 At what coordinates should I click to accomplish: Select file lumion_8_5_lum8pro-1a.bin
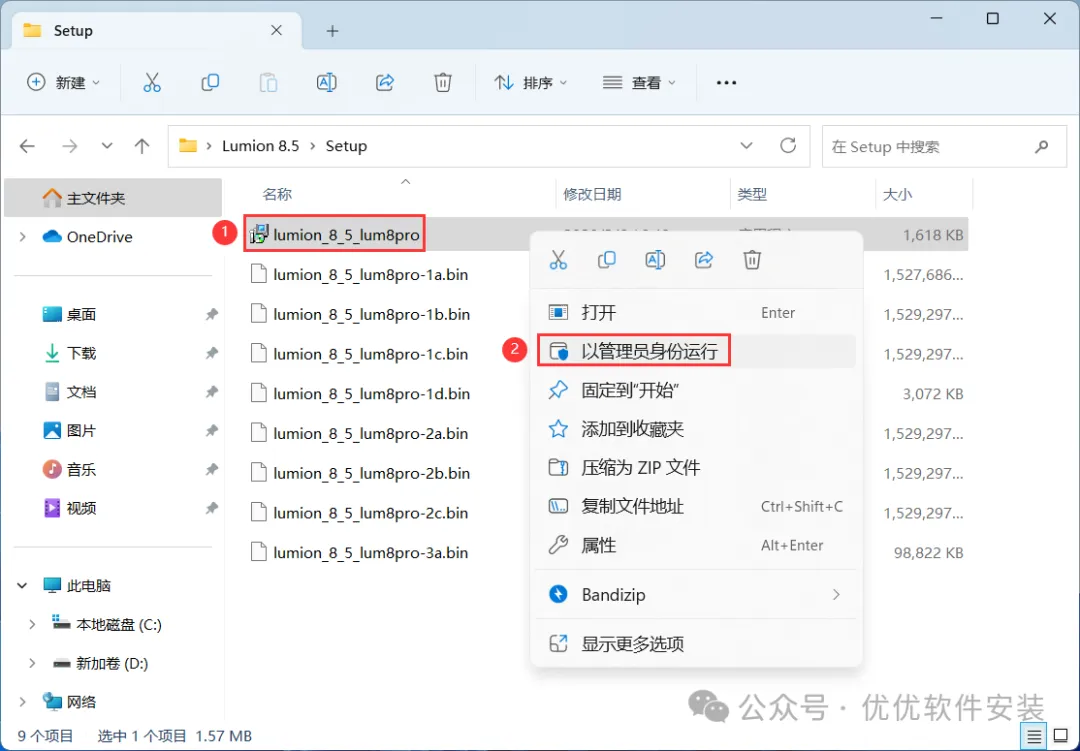coord(371,275)
